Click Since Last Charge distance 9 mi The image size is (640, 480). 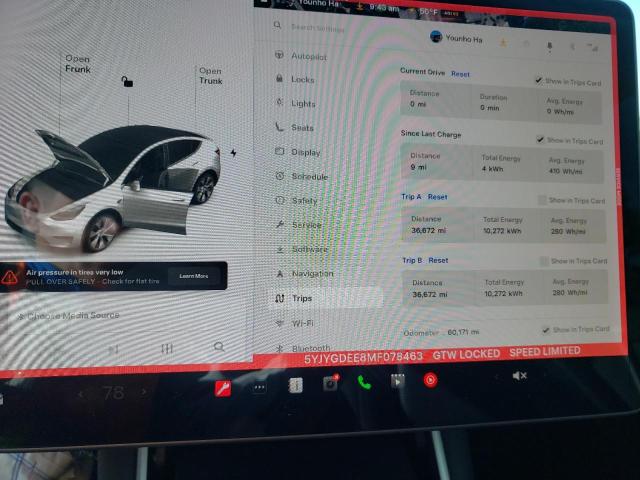pyautogui.click(x=418, y=167)
